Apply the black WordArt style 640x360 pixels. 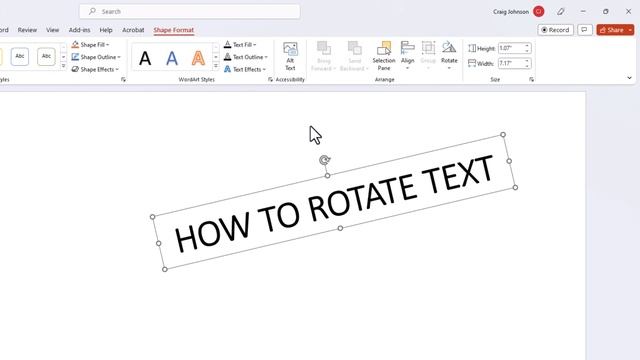(x=145, y=58)
